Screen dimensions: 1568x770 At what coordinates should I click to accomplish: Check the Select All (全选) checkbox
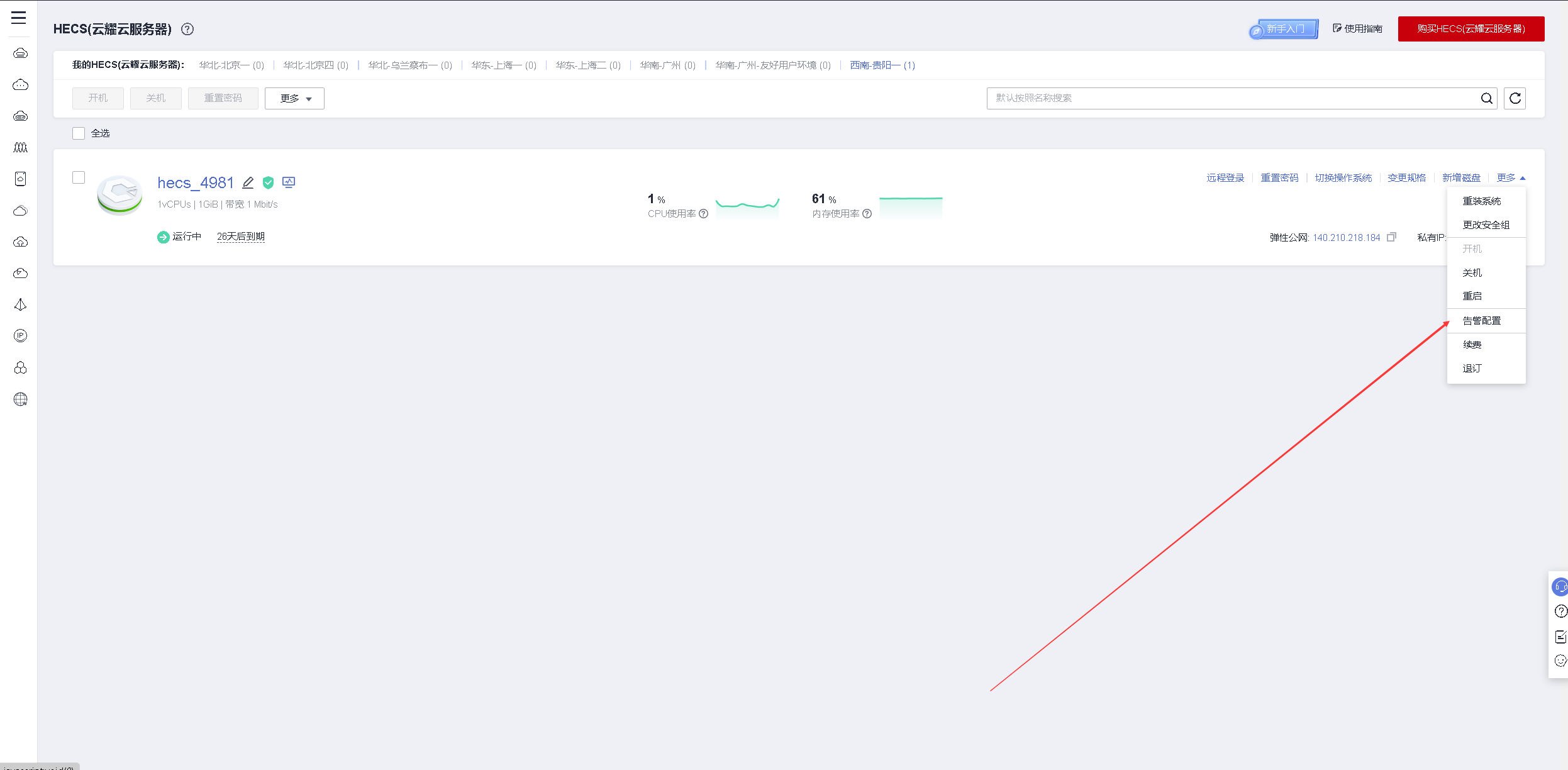(x=79, y=133)
